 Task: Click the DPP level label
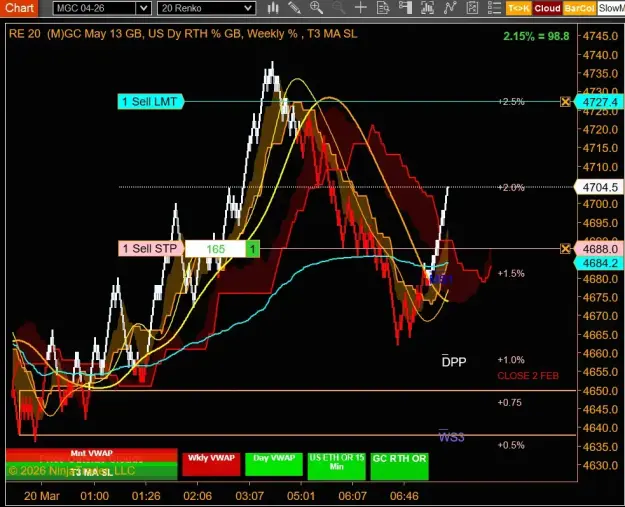[x=454, y=361]
